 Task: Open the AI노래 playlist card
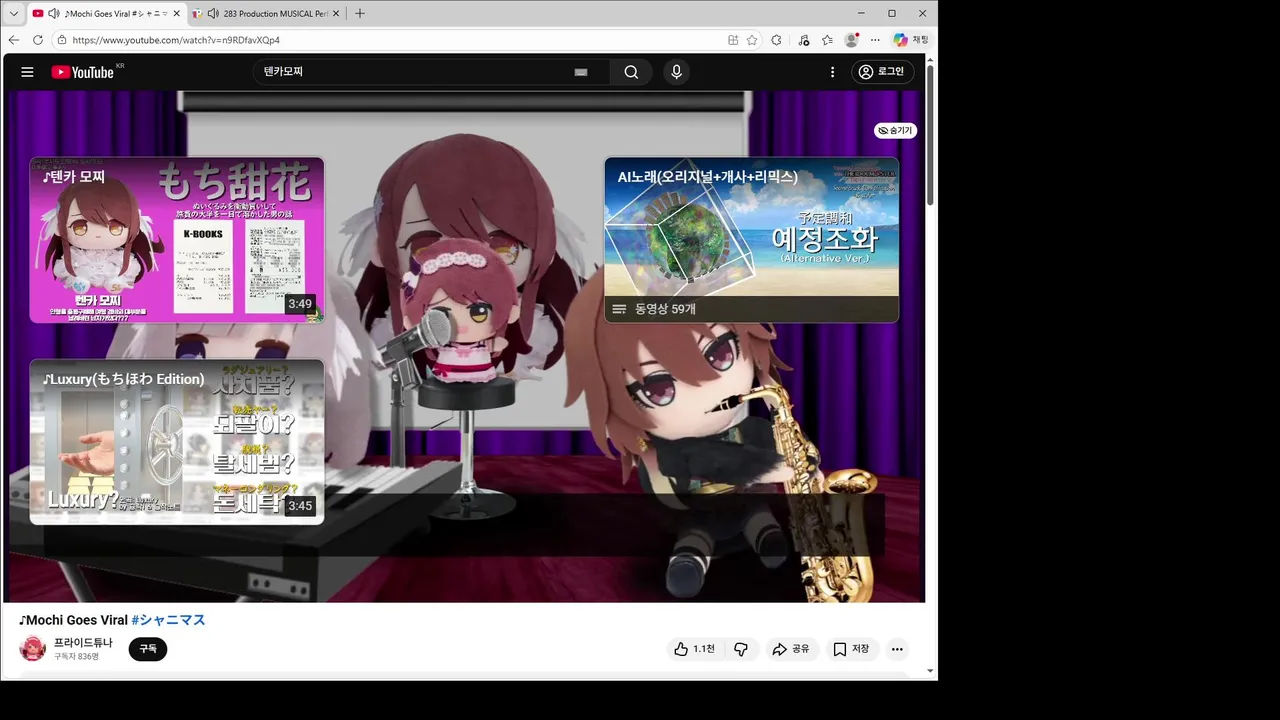[751, 240]
